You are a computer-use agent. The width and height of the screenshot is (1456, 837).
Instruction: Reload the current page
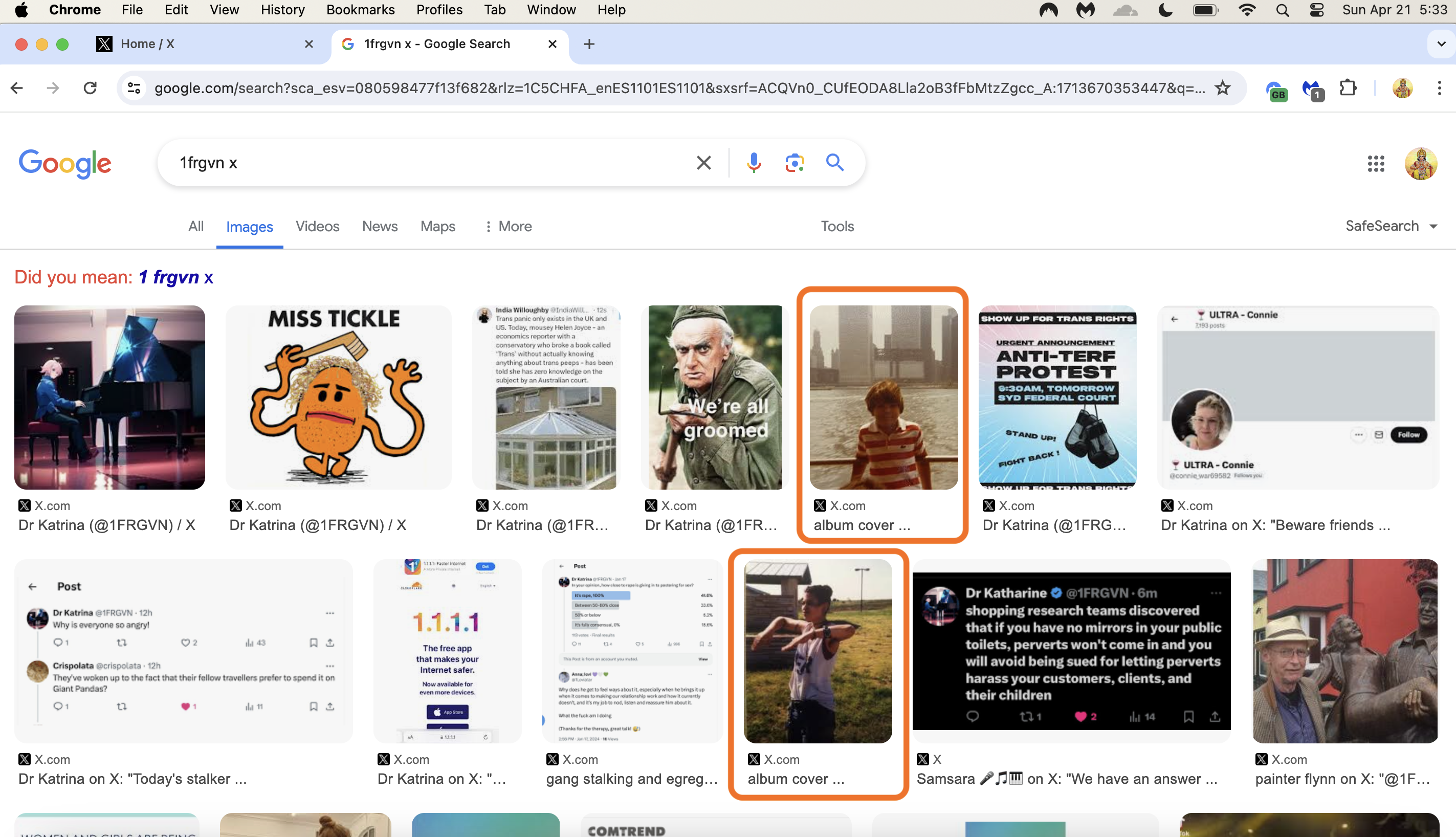click(x=90, y=88)
